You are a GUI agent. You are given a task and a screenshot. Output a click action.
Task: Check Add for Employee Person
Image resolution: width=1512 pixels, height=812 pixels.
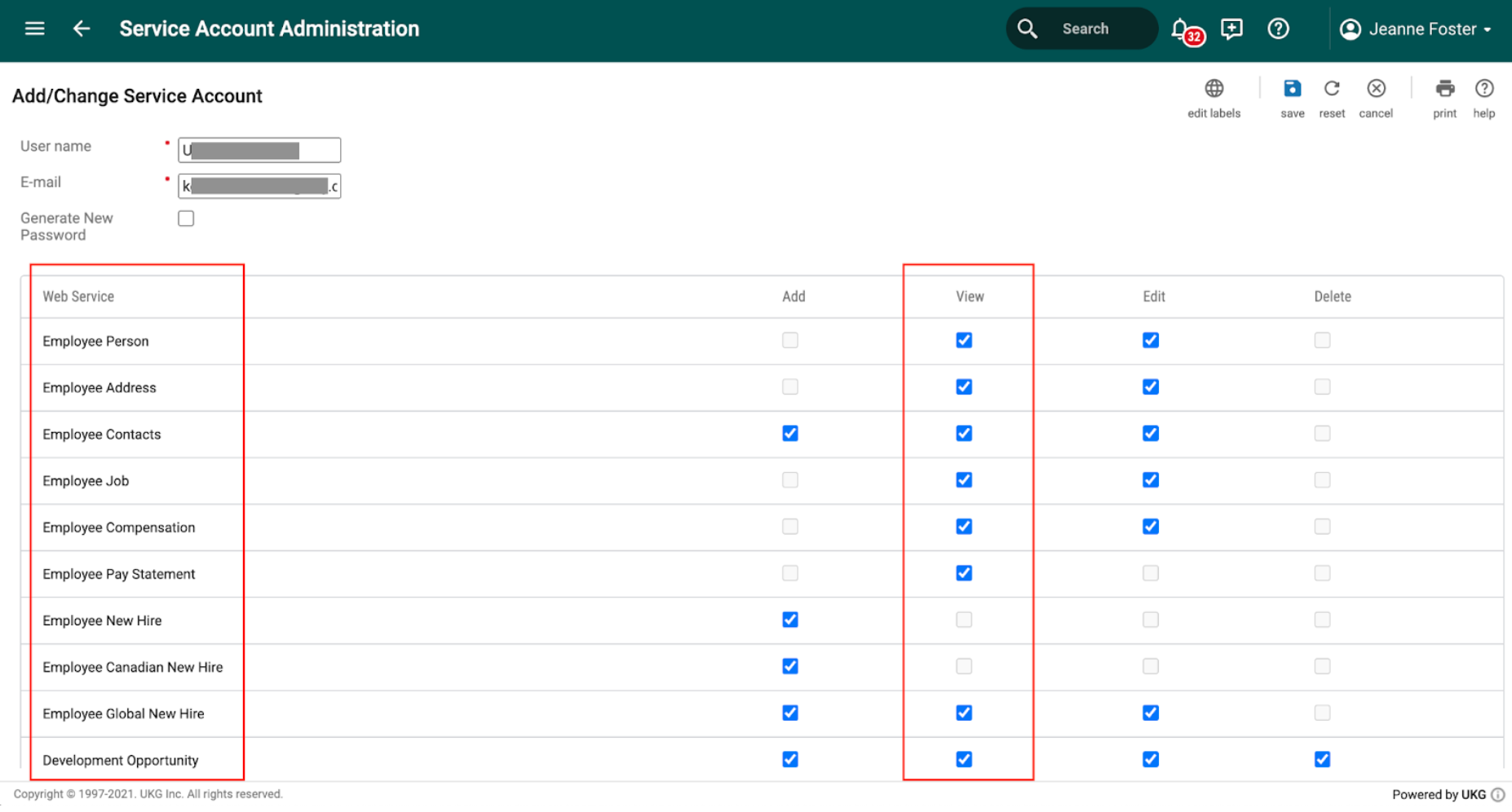click(x=790, y=341)
